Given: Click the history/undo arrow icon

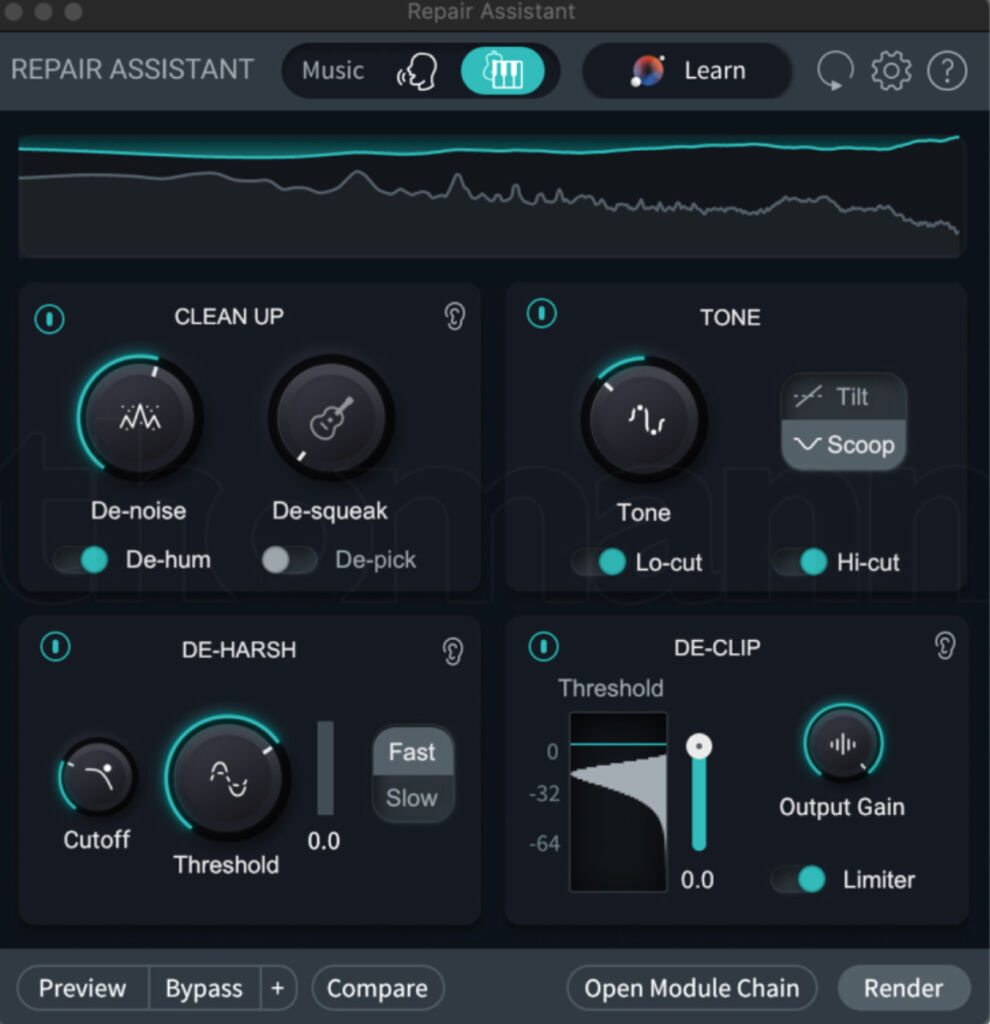Looking at the screenshot, I should click(x=834, y=70).
